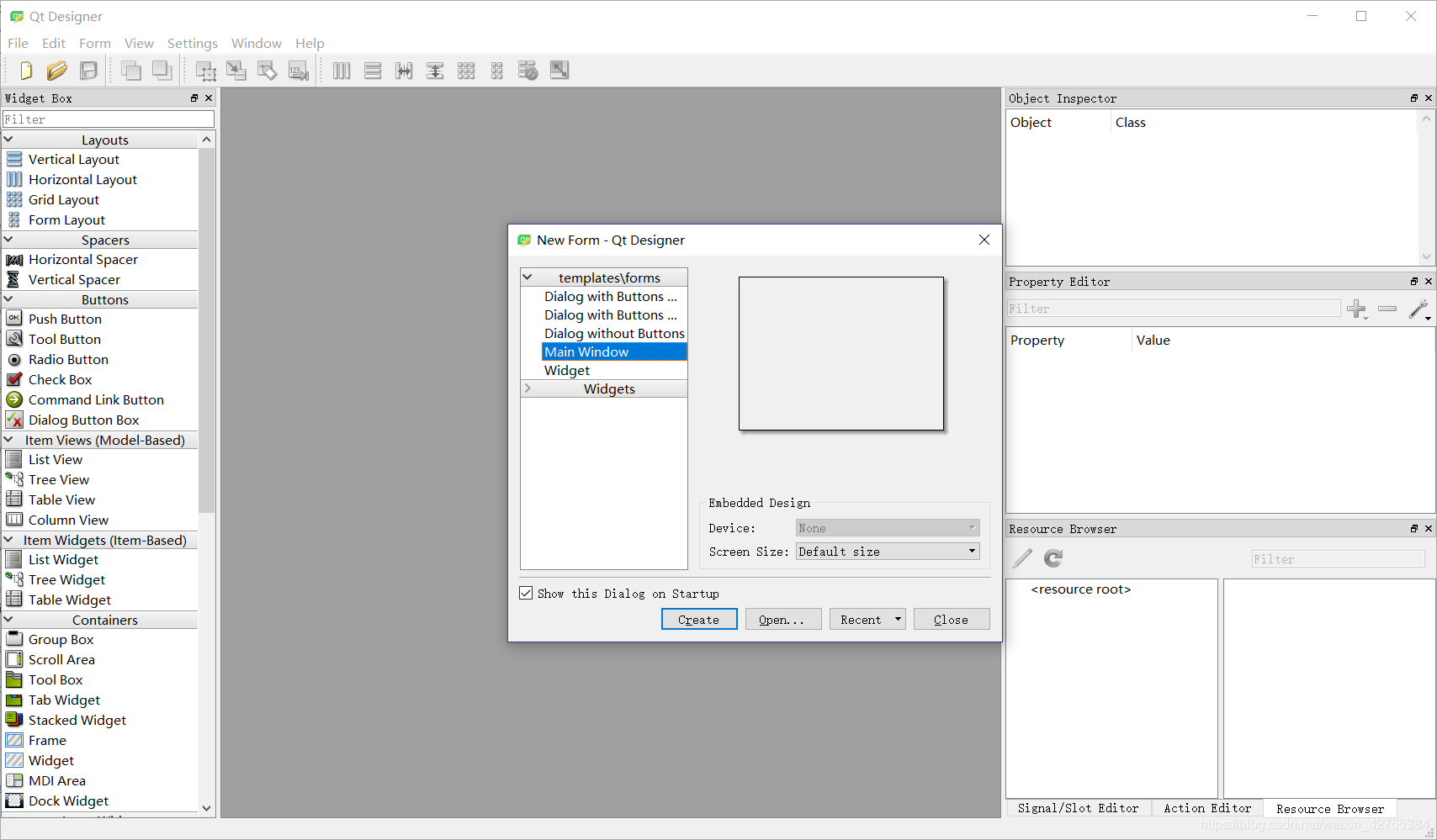Click the Adjust Size toolbar icon
Screen dimensions: 1437x840
[x=559, y=71]
